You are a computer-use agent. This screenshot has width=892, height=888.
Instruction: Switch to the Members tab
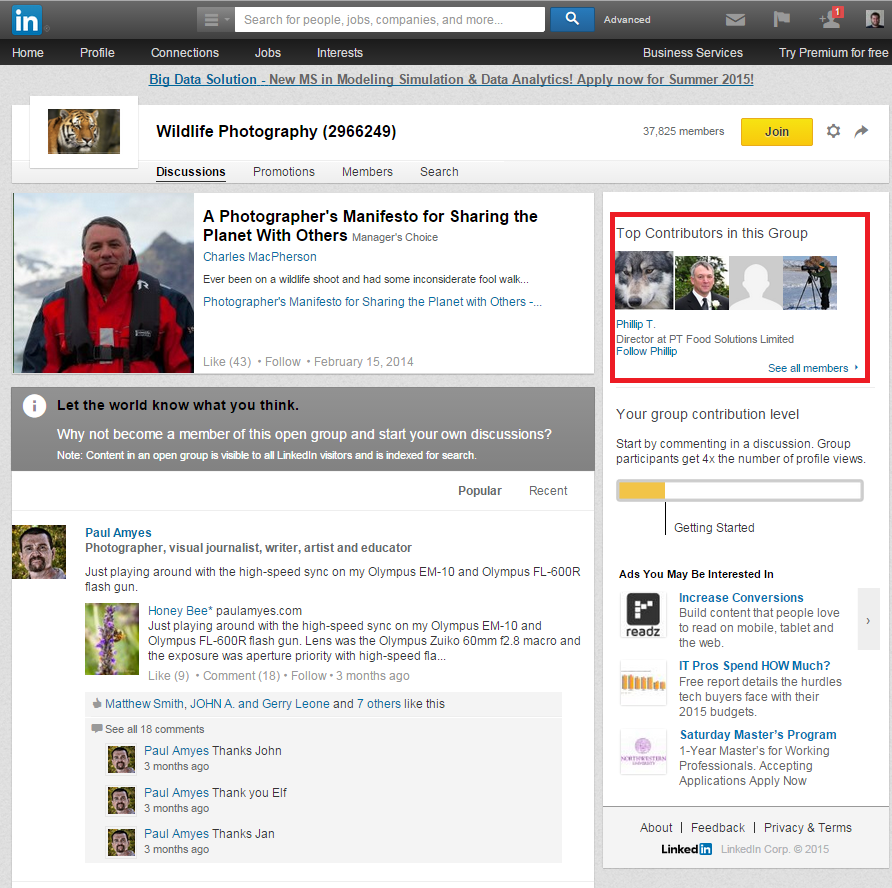click(367, 172)
